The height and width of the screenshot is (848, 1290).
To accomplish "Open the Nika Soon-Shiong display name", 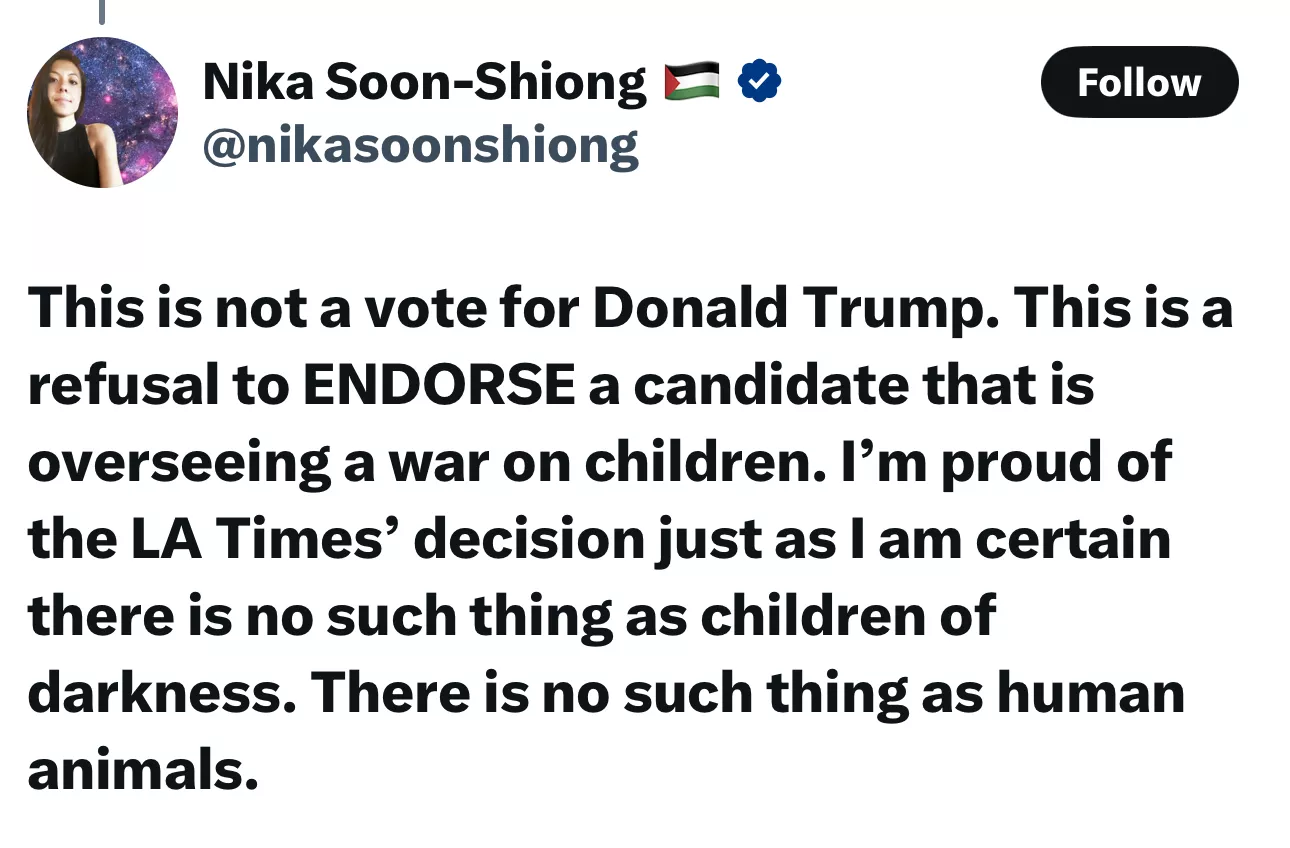I will [424, 82].
